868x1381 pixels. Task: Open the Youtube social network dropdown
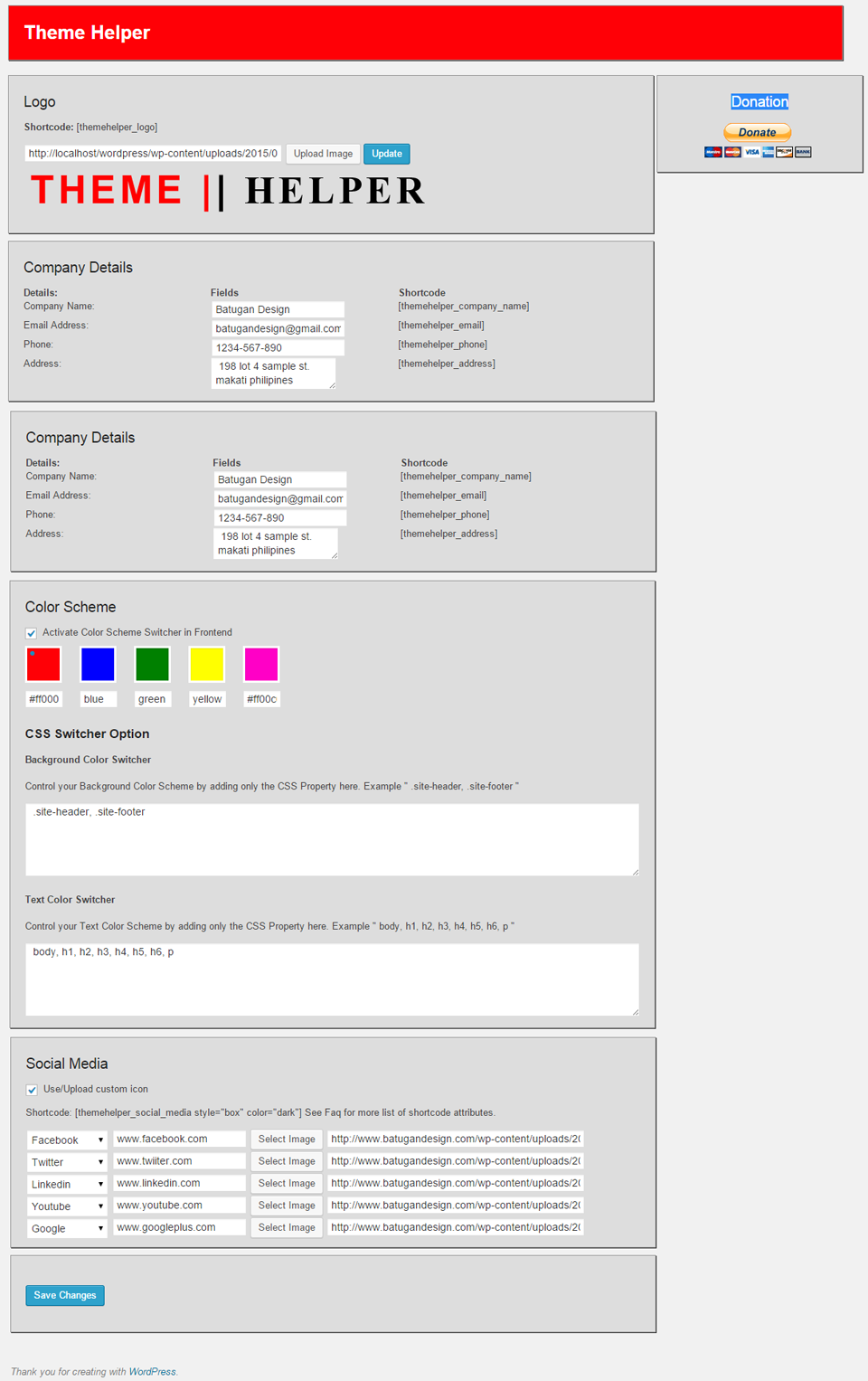click(x=68, y=1206)
